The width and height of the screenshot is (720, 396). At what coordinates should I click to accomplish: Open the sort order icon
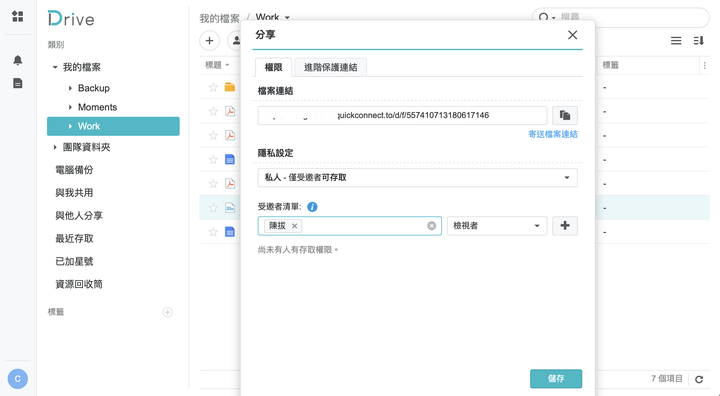pos(698,41)
